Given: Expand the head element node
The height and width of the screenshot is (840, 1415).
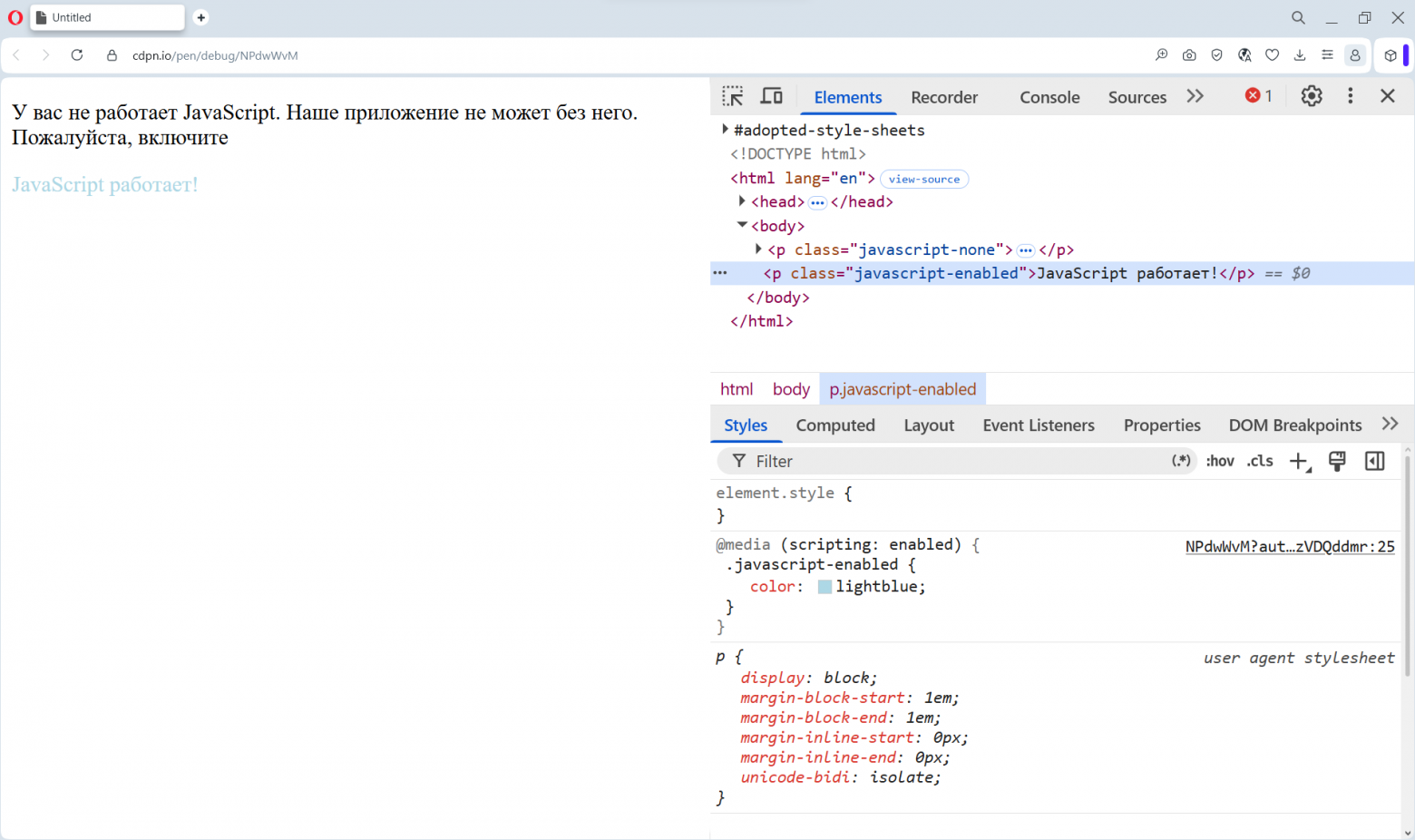Looking at the screenshot, I should [x=742, y=201].
